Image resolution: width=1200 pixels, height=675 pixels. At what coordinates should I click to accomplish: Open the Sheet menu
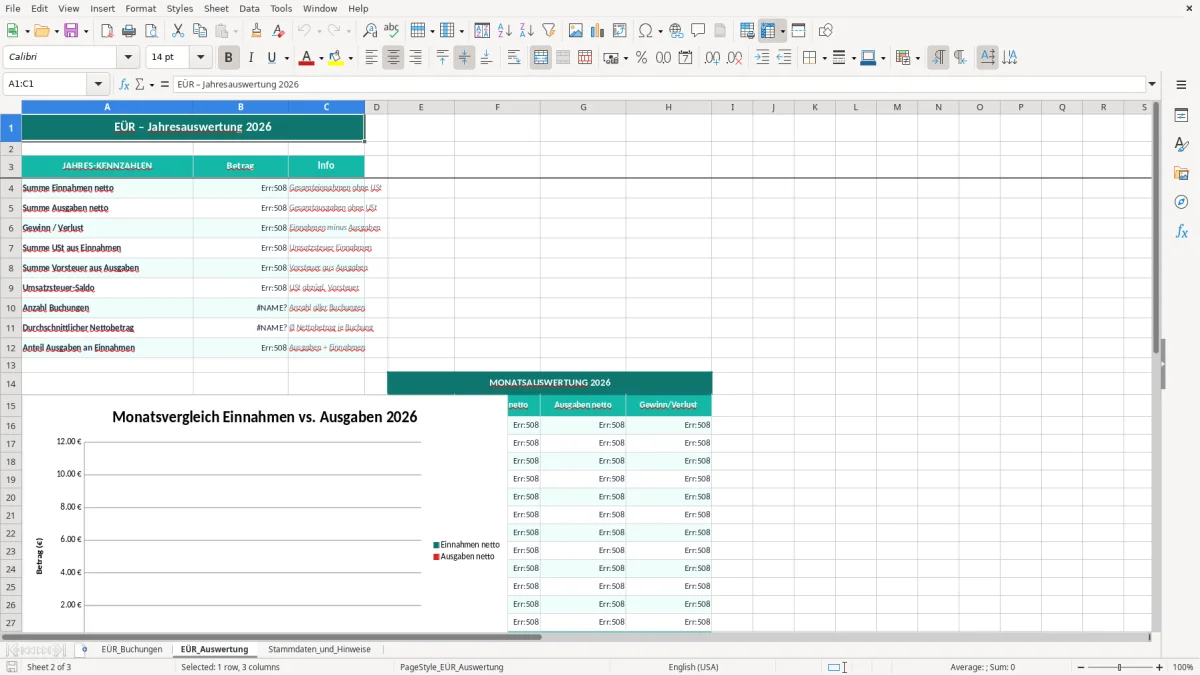pyautogui.click(x=216, y=8)
